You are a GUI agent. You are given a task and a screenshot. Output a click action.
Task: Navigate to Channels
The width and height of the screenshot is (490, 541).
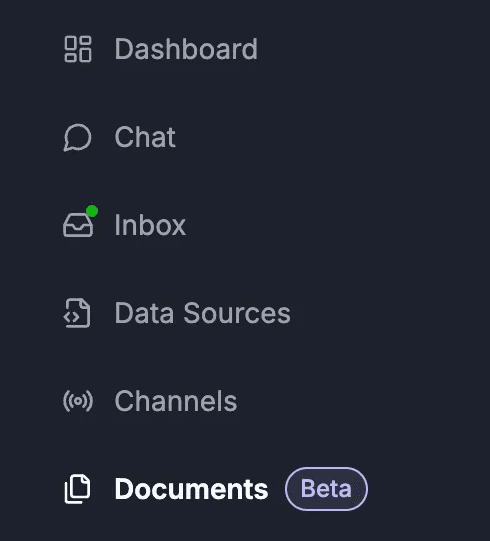(150, 401)
